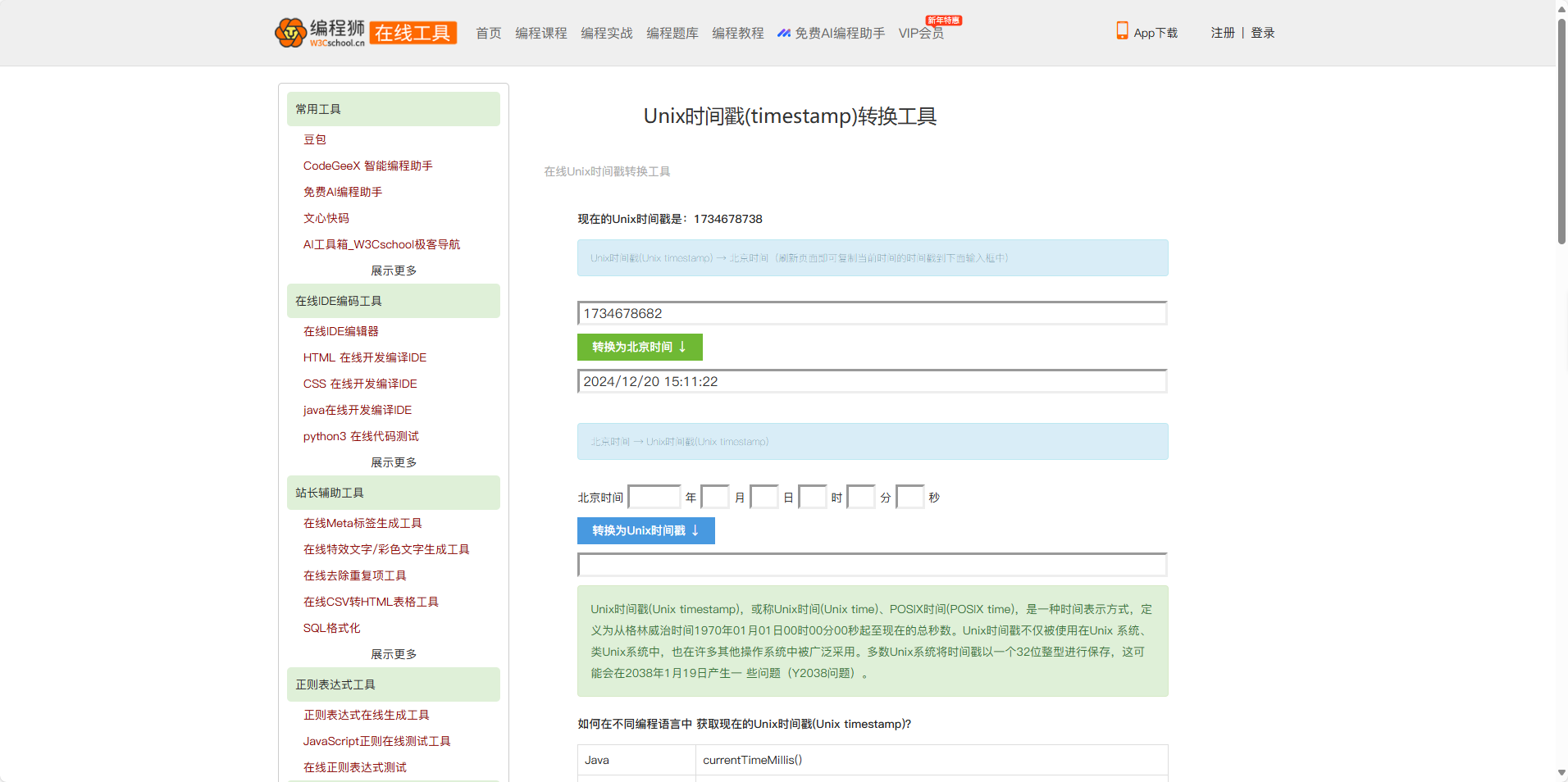Screen dimensions: 1568x782
Task: Click the App下载 text link
Action: [x=1155, y=33]
